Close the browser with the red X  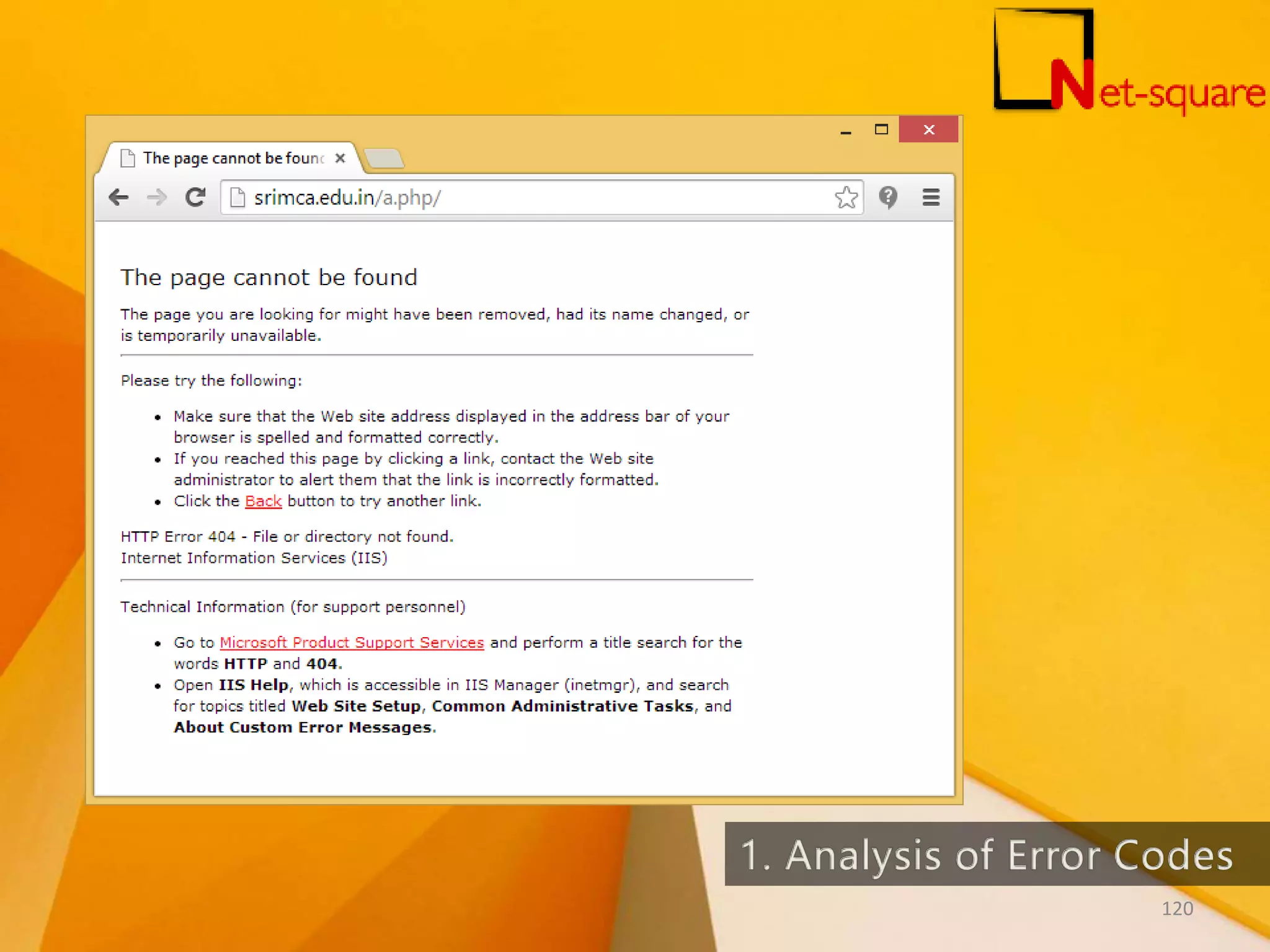point(928,130)
